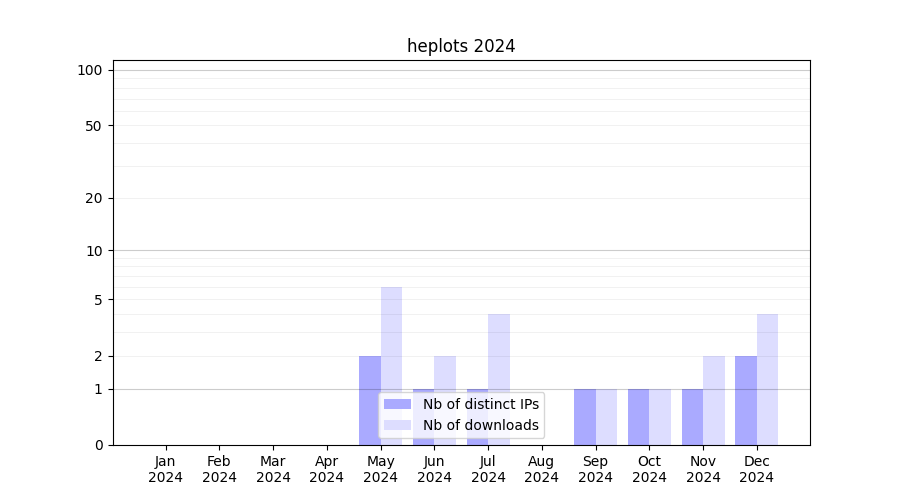Click the 'Apr 2024' x-axis label
900x500 pixels.
(x=327, y=469)
